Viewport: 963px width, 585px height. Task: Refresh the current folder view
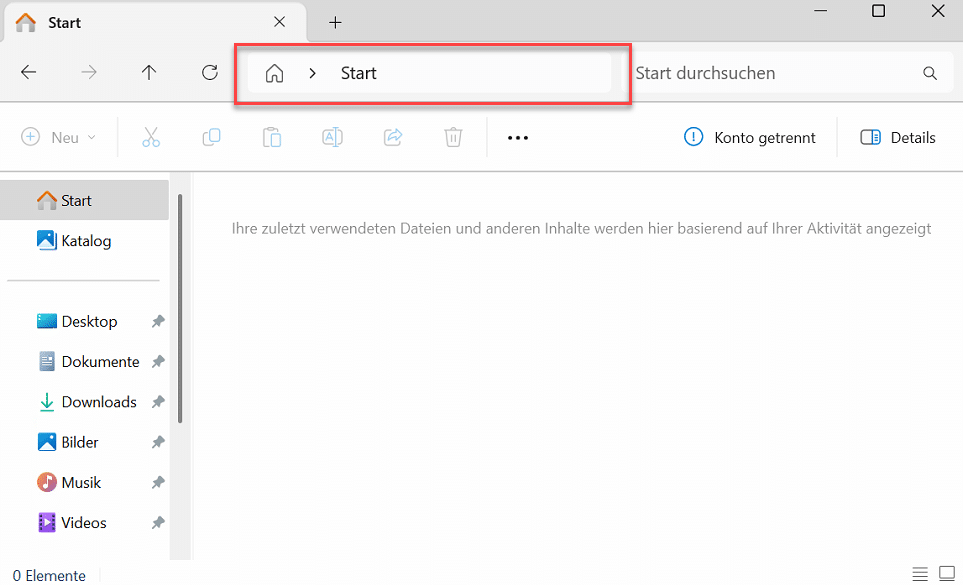[210, 73]
